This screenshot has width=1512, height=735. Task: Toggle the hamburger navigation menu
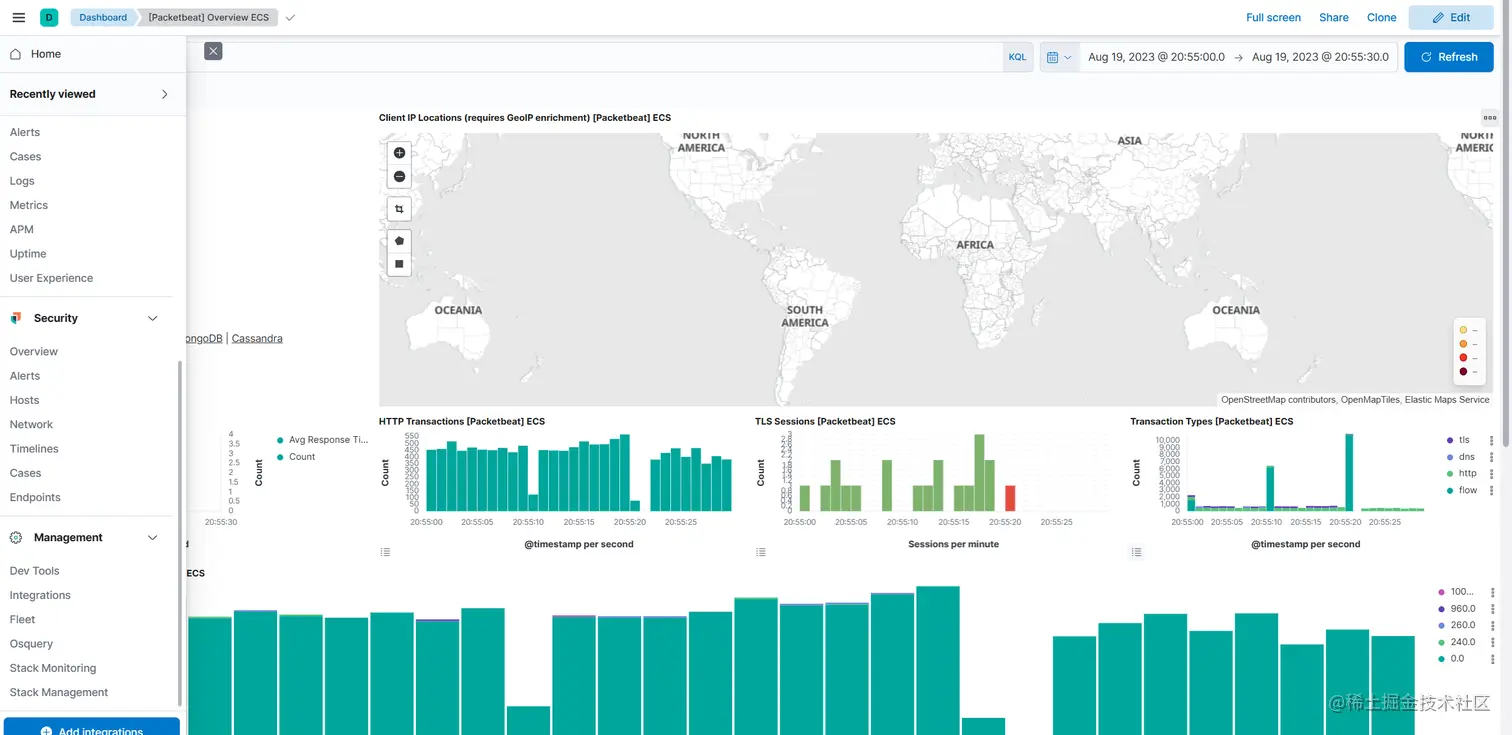(x=18, y=17)
